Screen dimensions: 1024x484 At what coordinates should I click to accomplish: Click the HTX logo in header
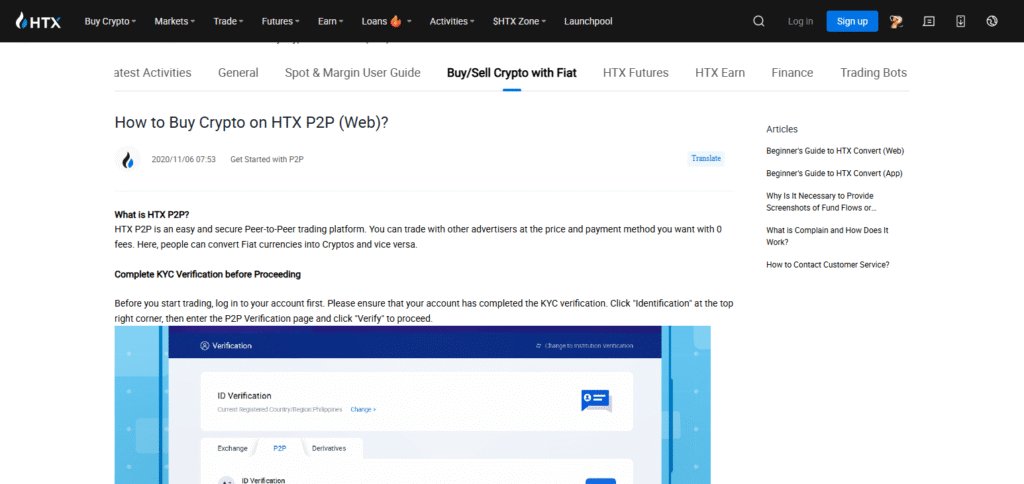[x=38, y=21]
